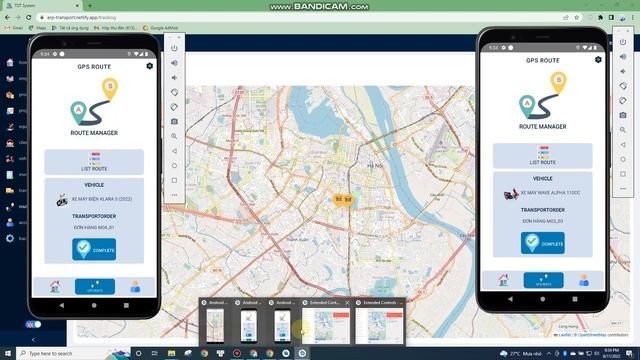Click home icon in web app sidebar
This screenshot has height=360, width=640.
(10, 62)
